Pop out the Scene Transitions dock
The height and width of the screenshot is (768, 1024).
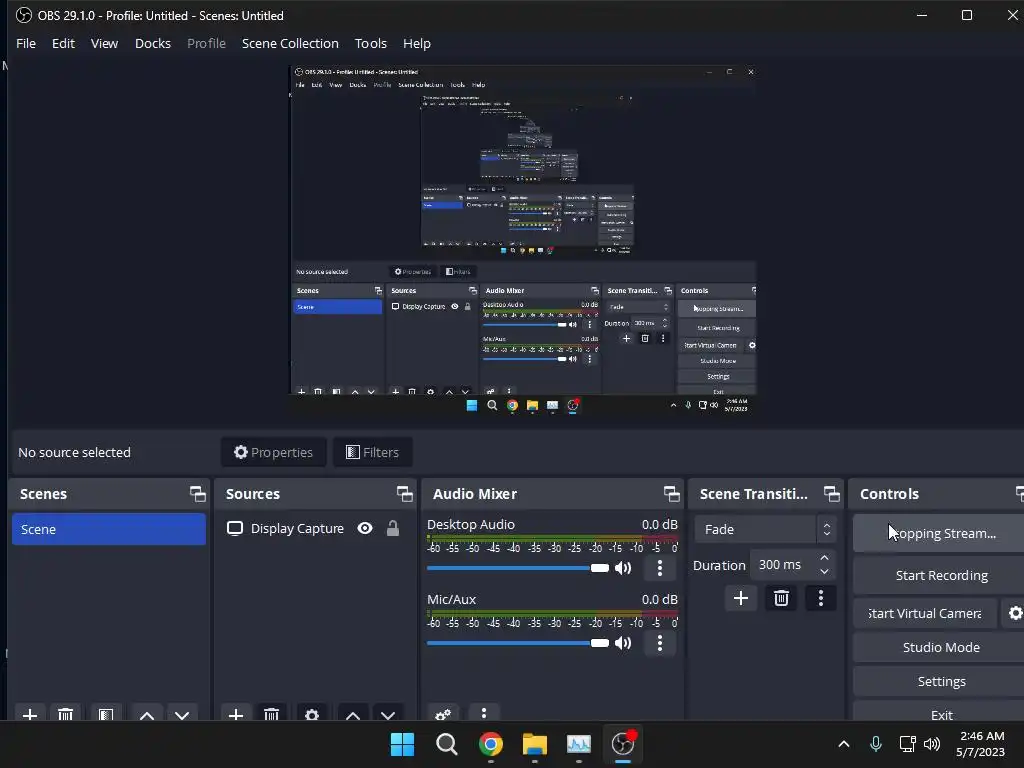[831, 494]
